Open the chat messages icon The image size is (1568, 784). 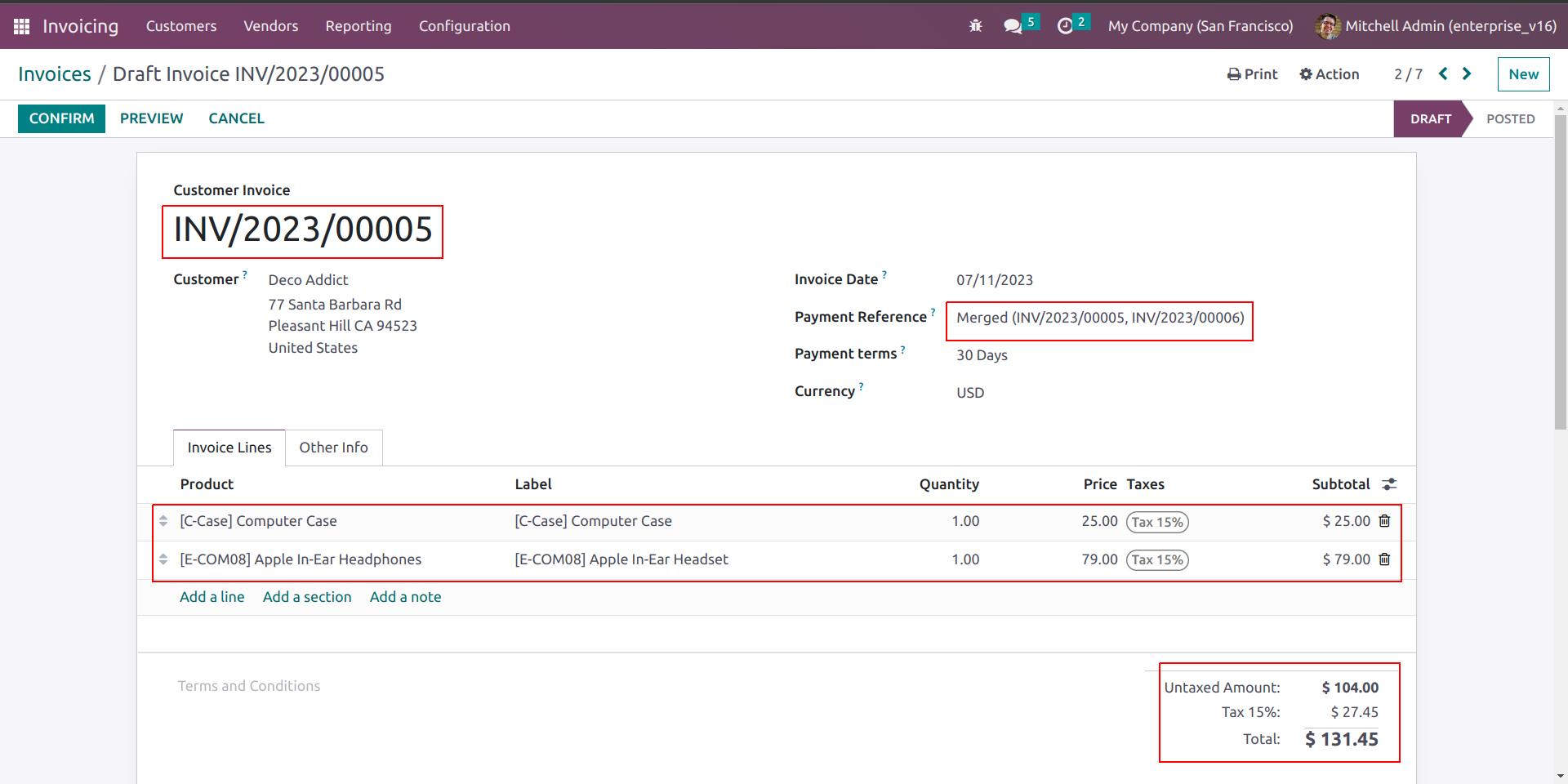1013,26
